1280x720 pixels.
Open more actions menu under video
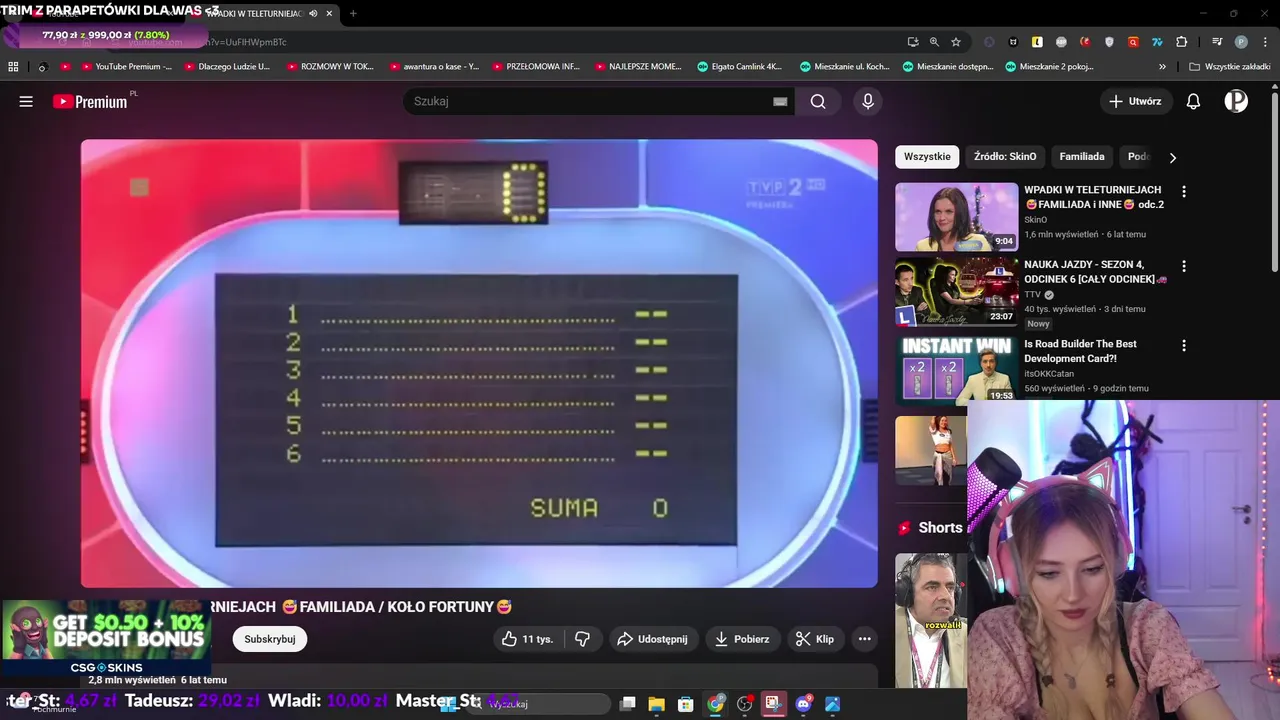[865, 639]
